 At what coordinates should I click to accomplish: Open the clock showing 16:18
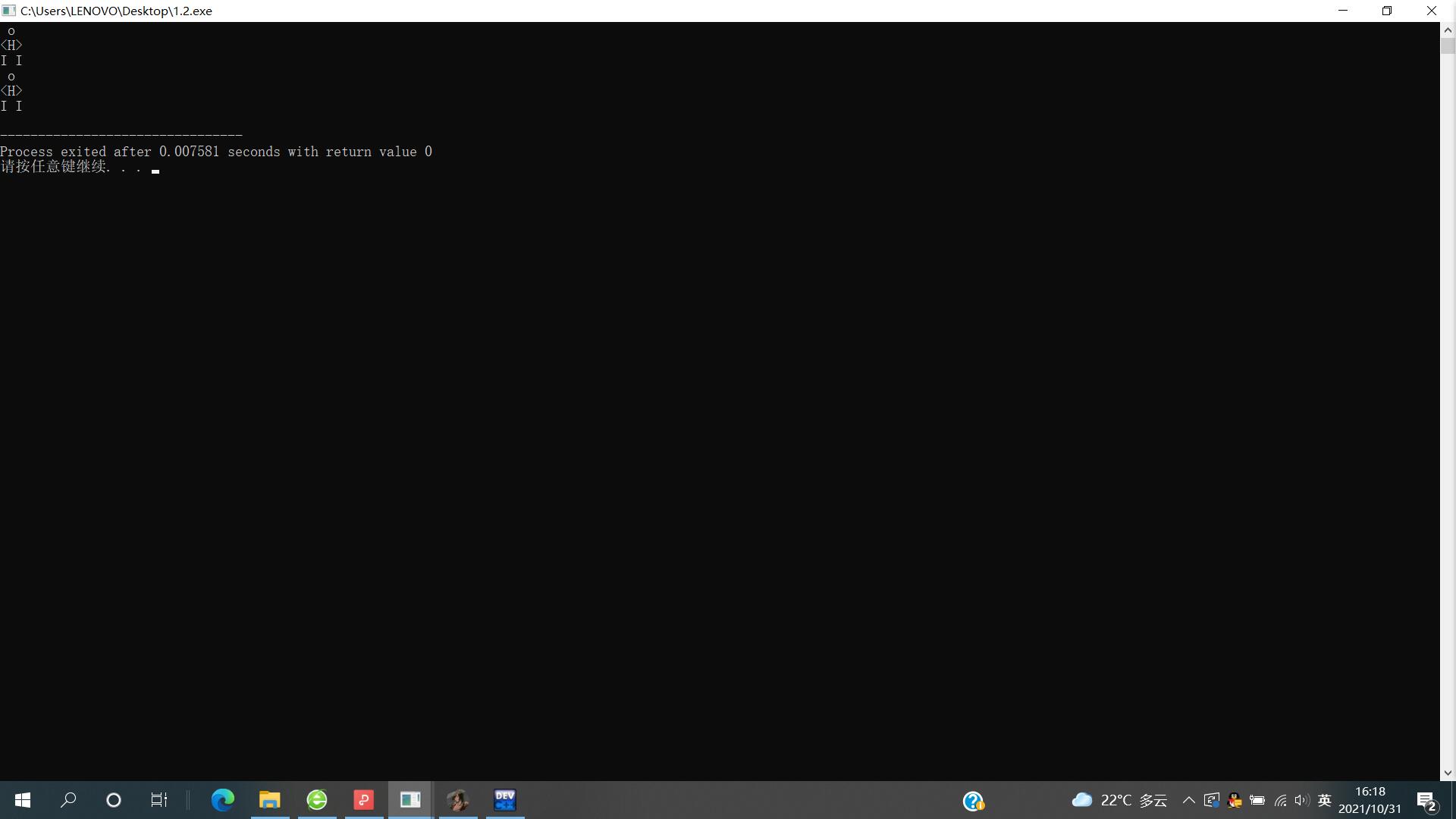coord(1370,800)
